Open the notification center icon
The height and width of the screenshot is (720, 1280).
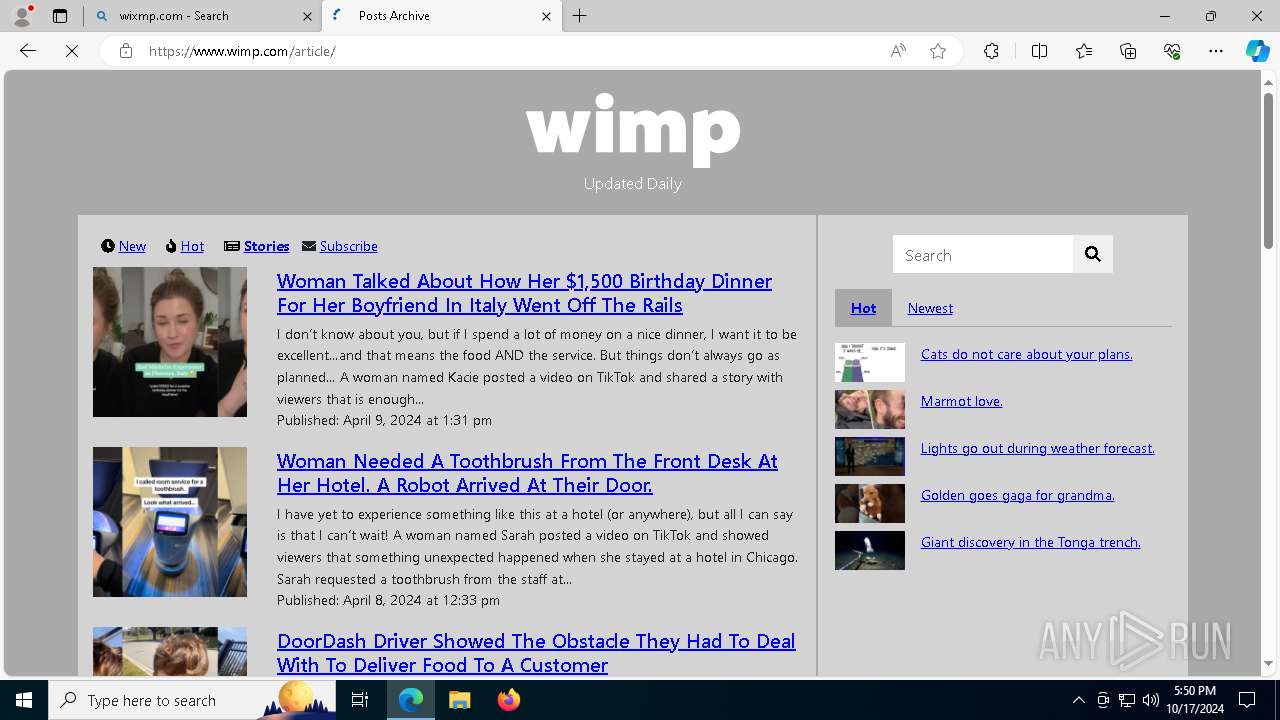tap(1247, 700)
